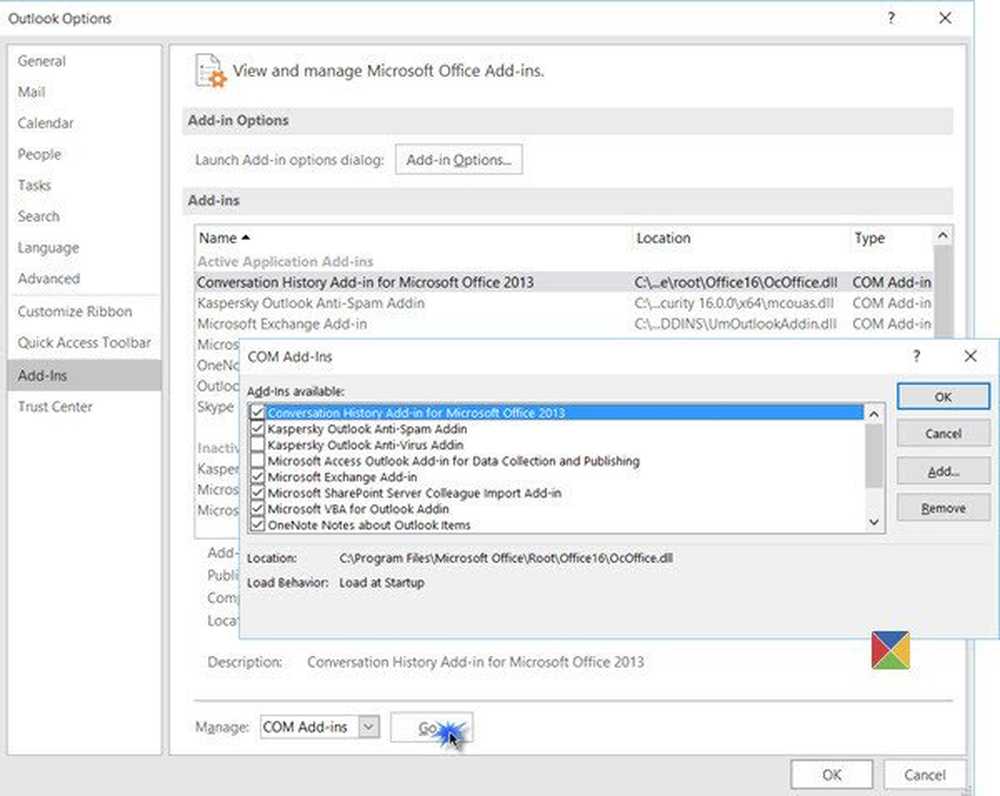
Task: Click the help question mark in COM Add-Ins dialog
Action: [917, 356]
